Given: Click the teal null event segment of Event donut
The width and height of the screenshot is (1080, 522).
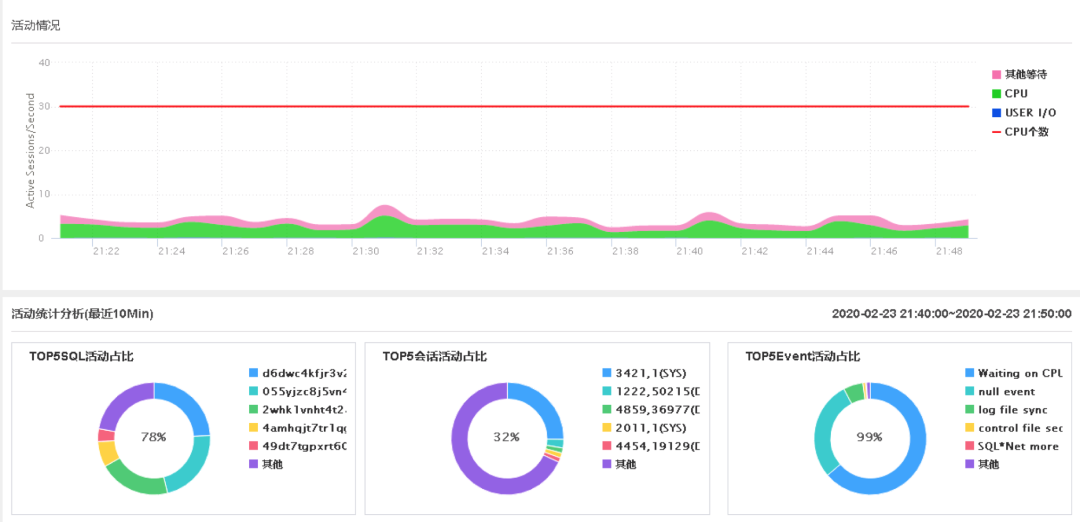Looking at the screenshot, I should 824,432.
